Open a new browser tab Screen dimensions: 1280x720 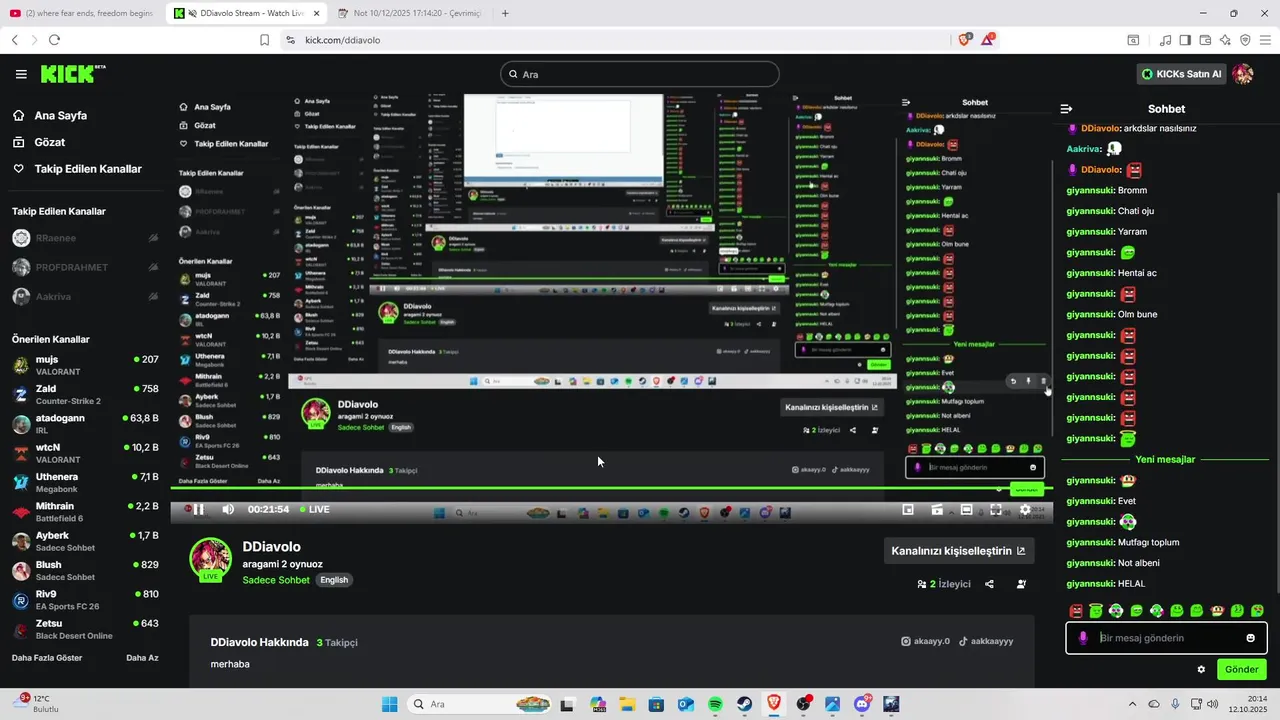pos(505,13)
